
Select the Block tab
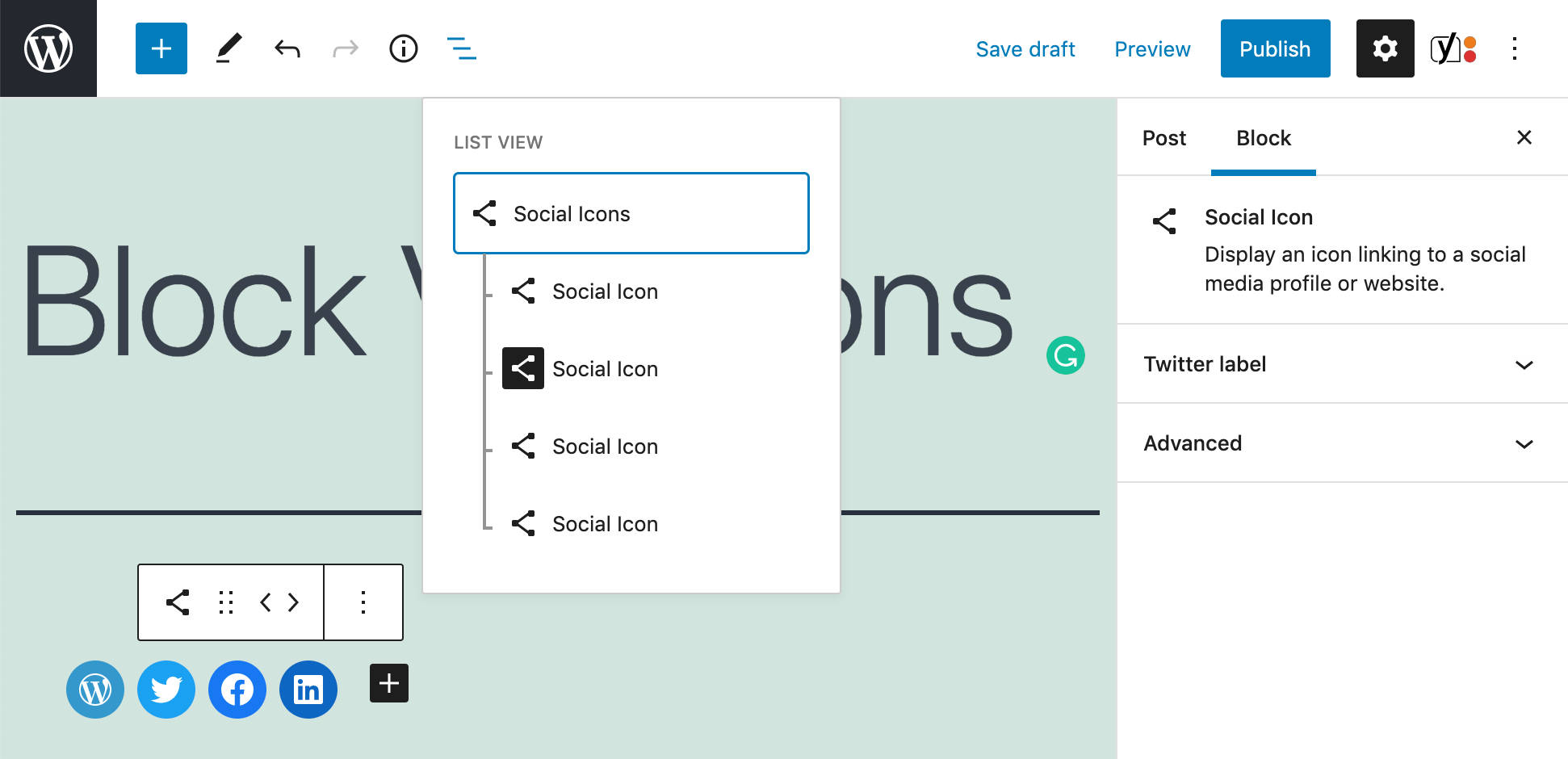tap(1263, 137)
